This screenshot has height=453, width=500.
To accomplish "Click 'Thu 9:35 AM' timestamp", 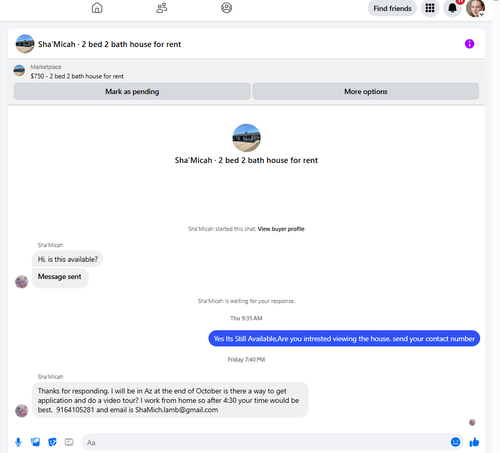I will click(246, 318).
